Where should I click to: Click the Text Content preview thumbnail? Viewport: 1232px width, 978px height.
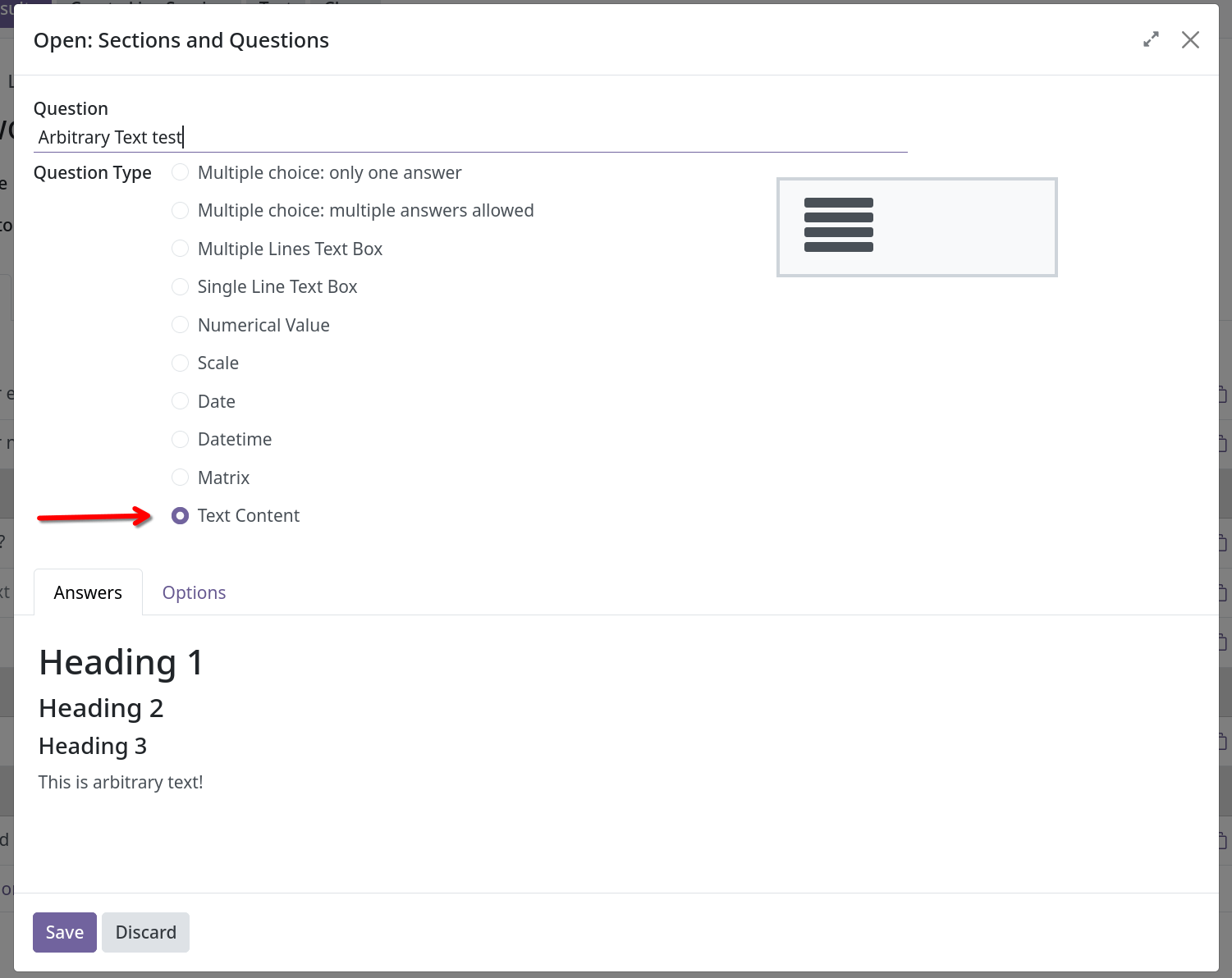[917, 226]
